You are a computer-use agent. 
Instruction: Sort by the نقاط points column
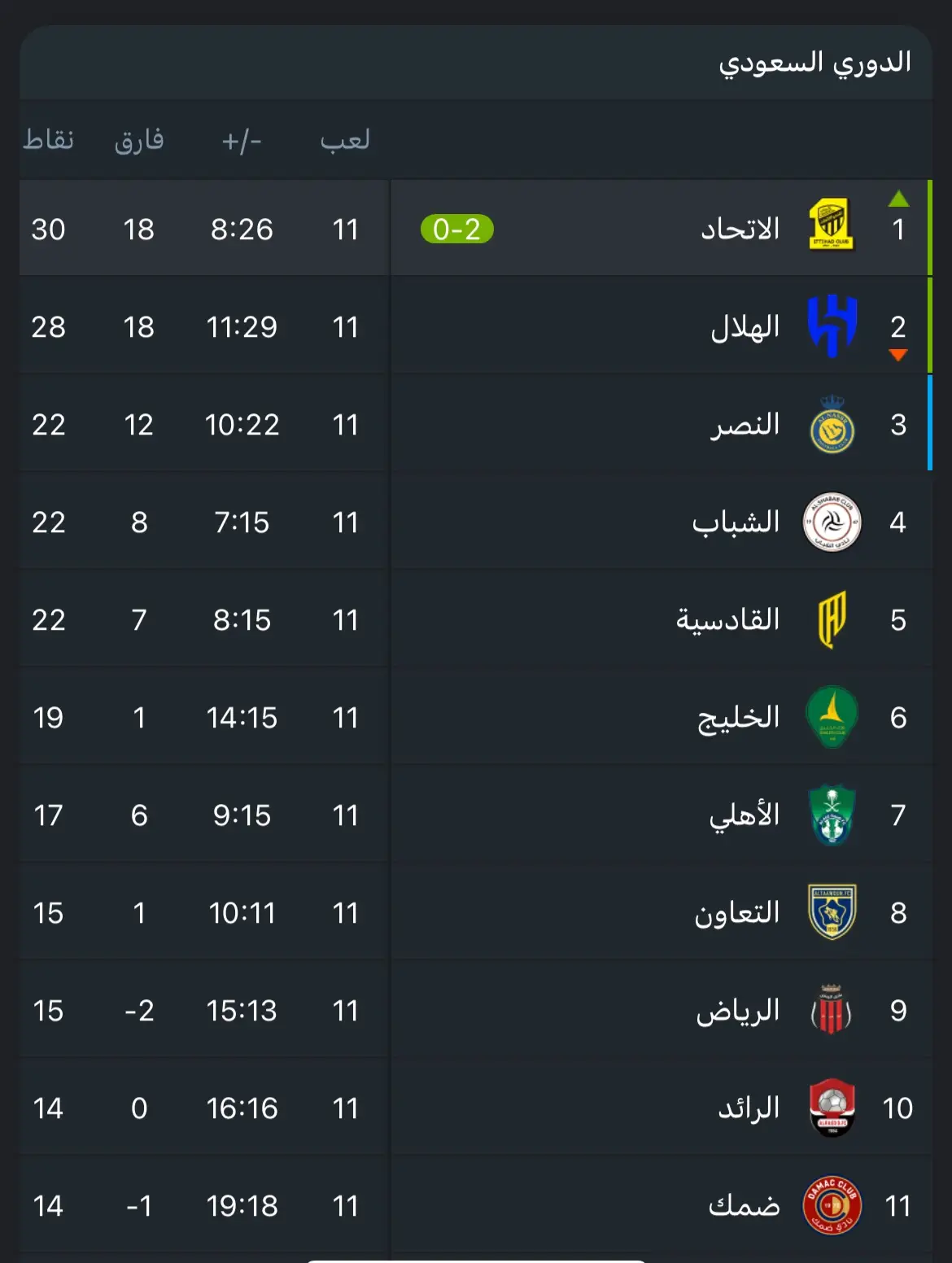click(48, 139)
